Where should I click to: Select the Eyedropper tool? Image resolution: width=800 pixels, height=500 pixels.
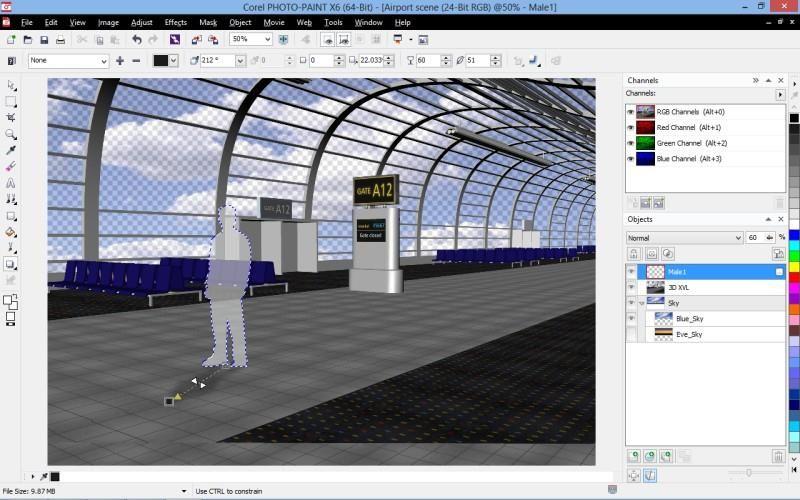[11, 150]
